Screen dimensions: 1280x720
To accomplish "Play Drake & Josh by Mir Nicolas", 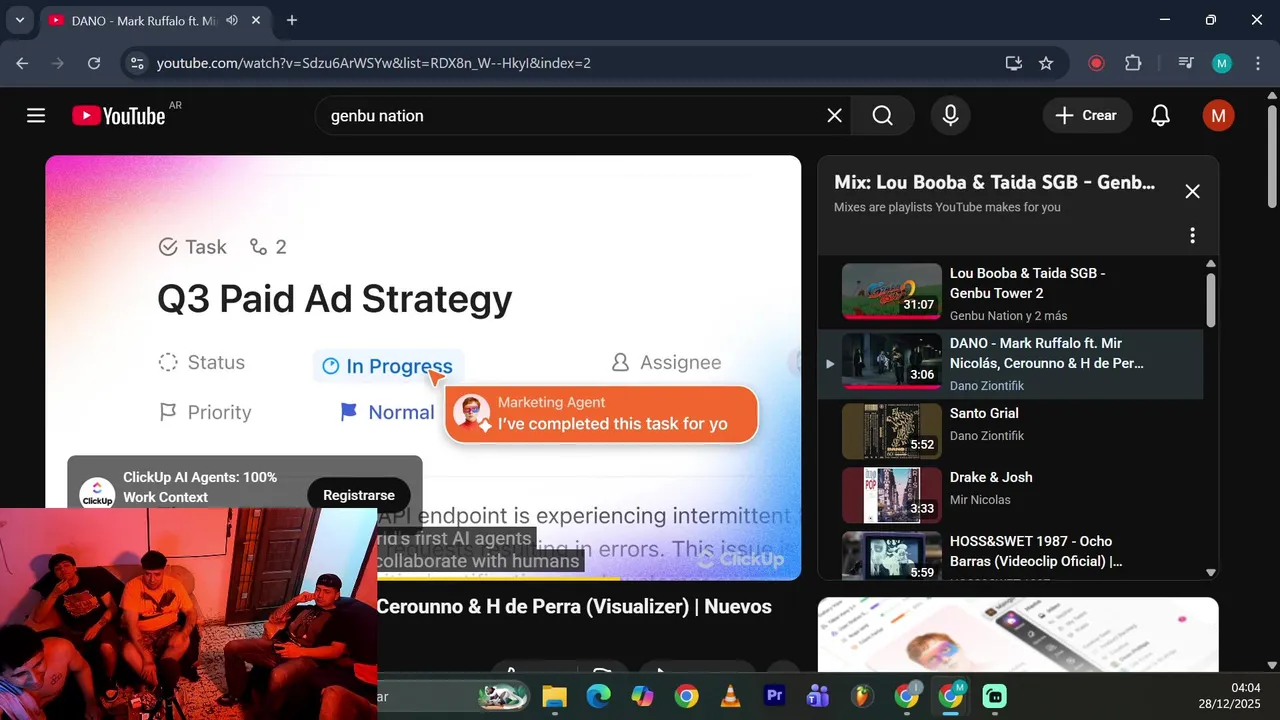I will pyautogui.click(x=1010, y=495).
